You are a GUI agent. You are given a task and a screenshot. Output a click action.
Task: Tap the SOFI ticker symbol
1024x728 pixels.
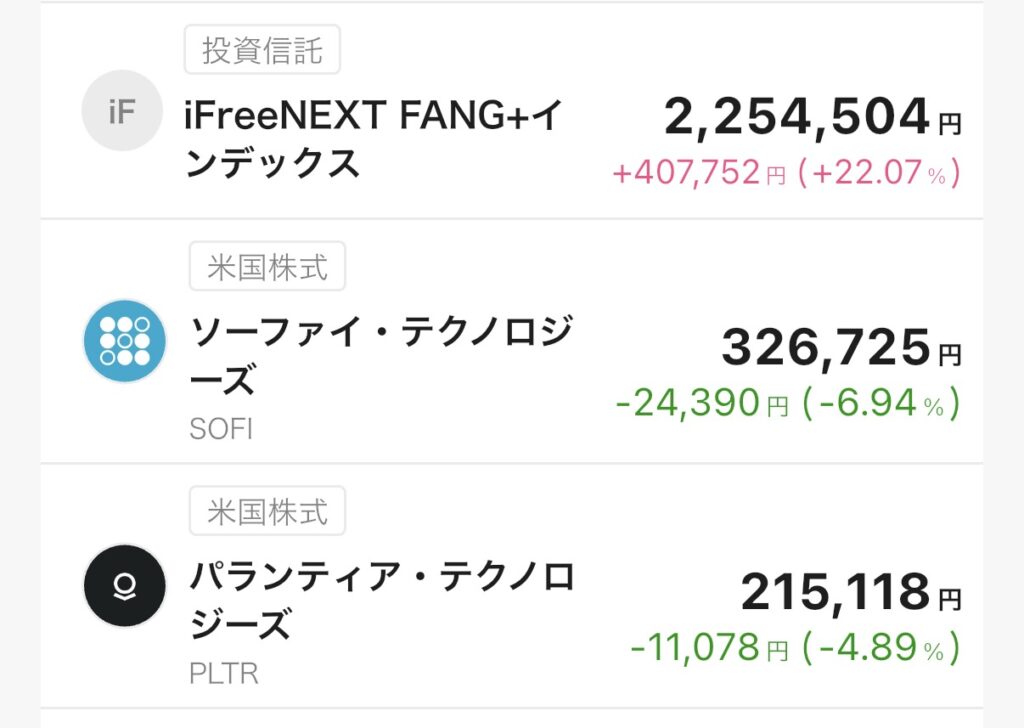coord(221,429)
